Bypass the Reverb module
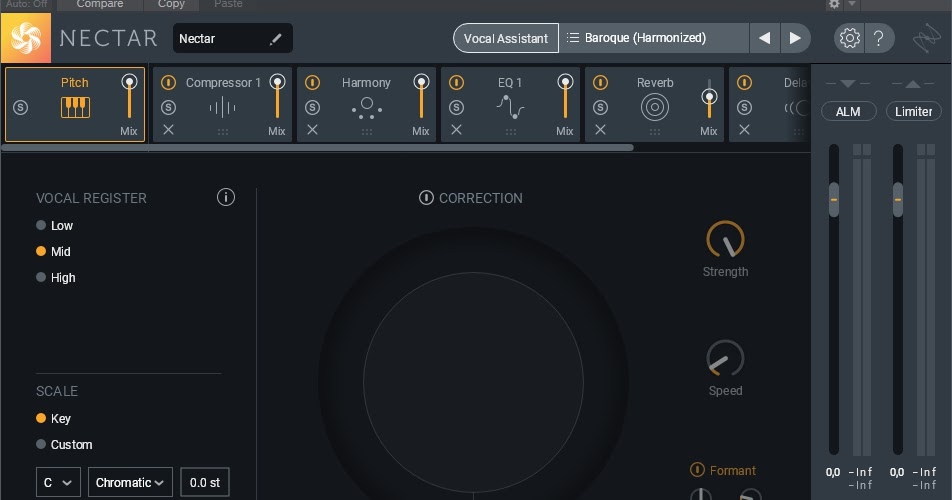 [600, 83]
